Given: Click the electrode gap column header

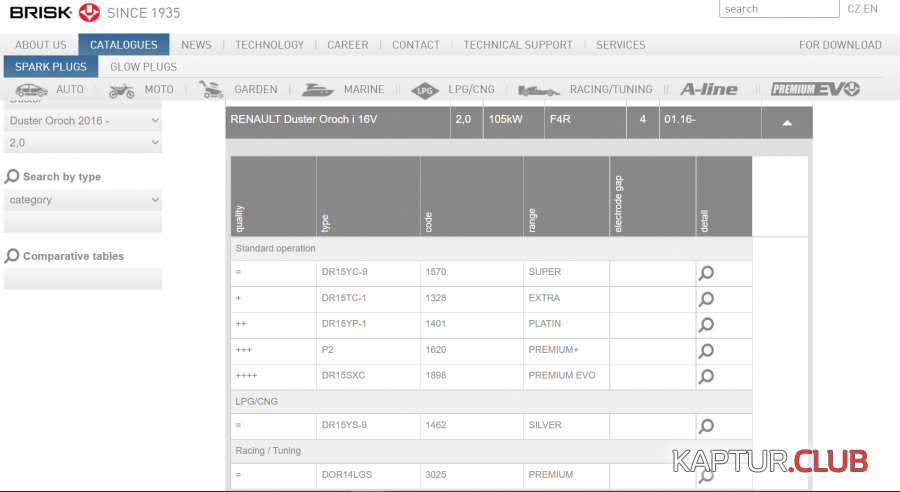Looking at the screenshot, I should coord(653,196).
